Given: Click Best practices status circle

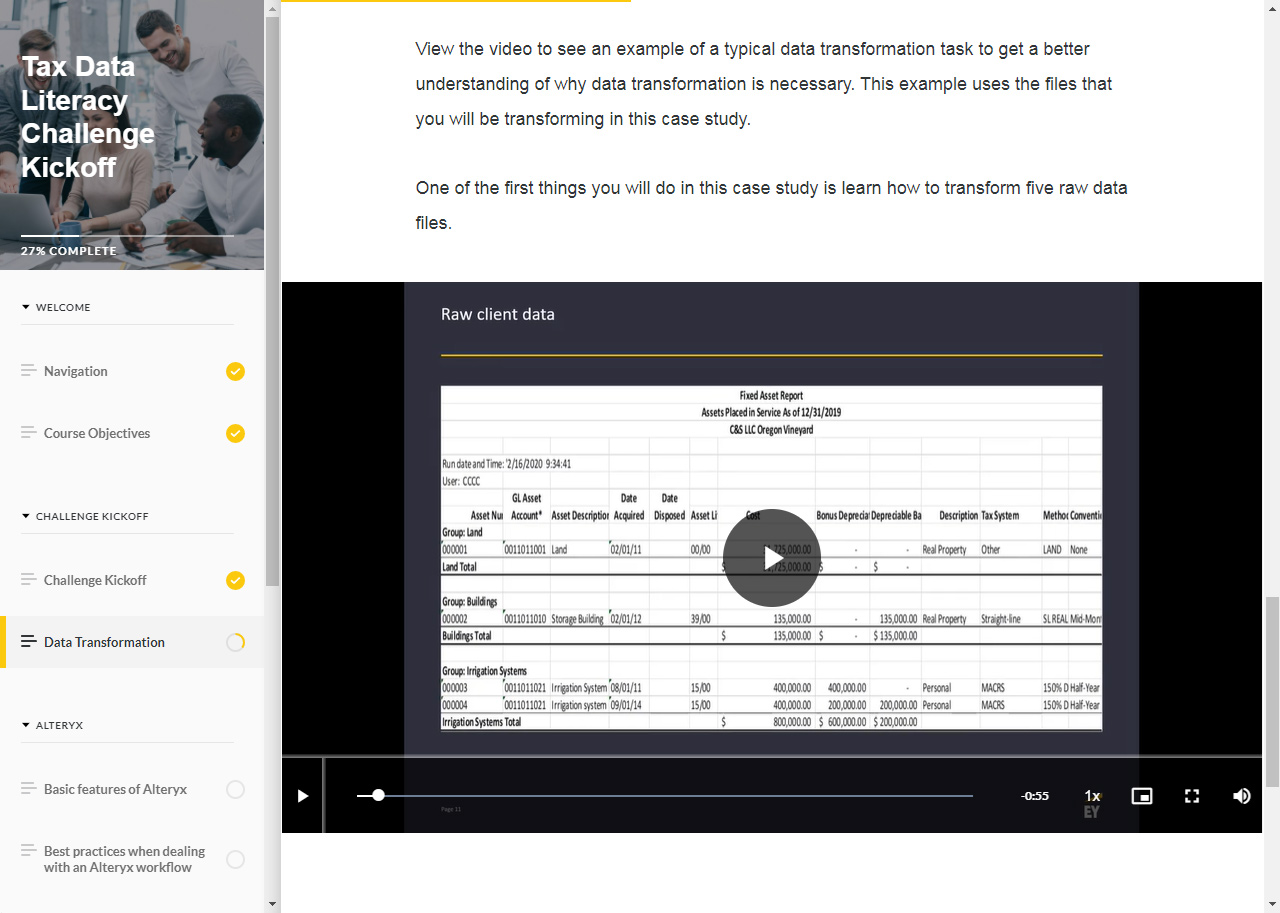Looking at the screenshot, I should [235, 859].
